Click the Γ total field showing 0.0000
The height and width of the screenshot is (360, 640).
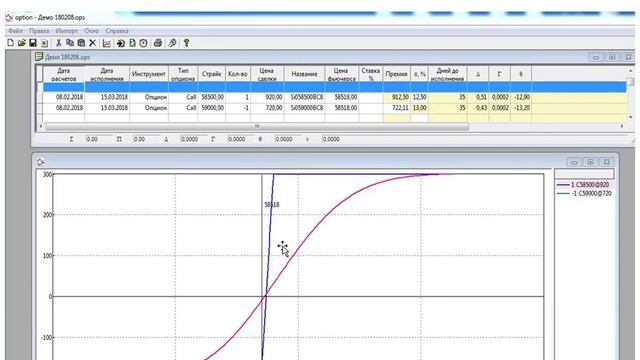point(240,139)
